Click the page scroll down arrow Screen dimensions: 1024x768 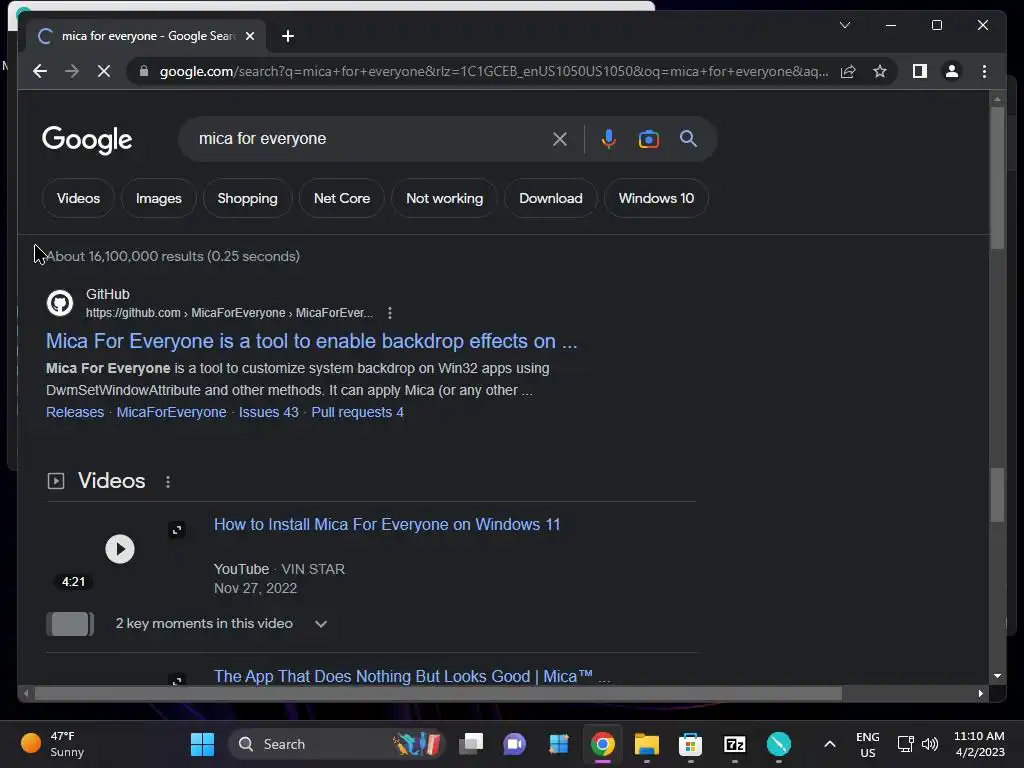pos(997,676)
